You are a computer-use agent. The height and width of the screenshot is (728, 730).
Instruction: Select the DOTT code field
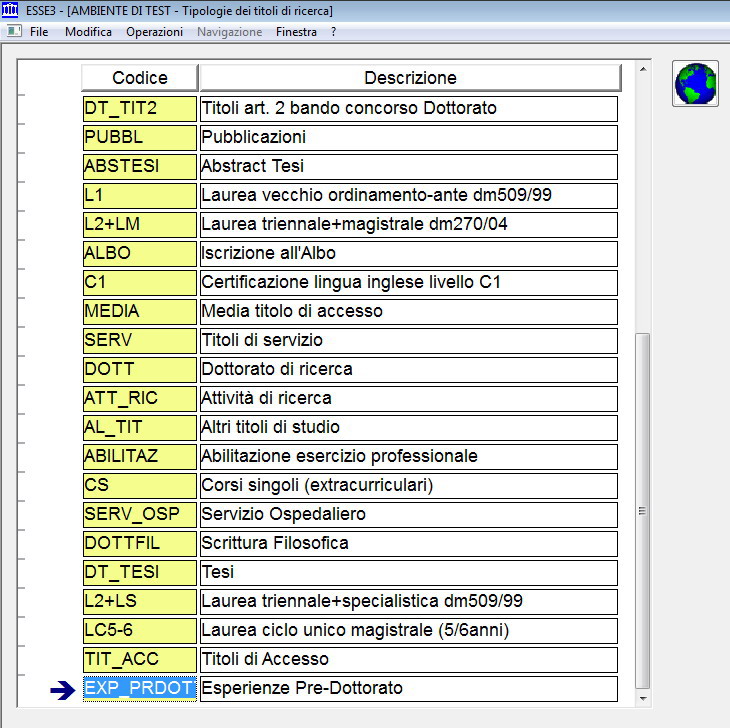pos(140,370)
